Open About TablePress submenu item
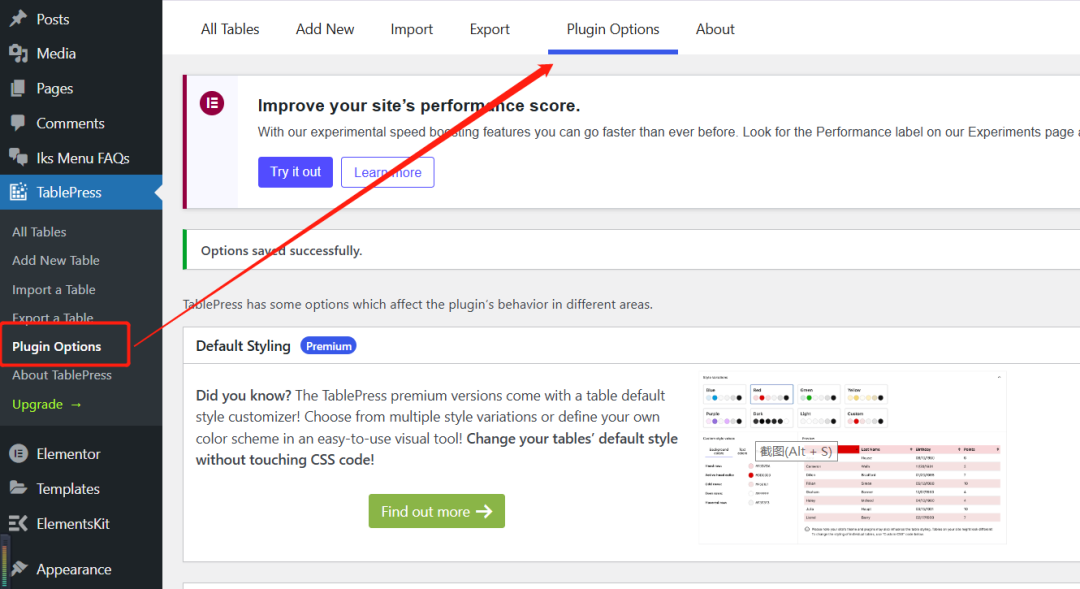The image size is (1080, 589). pos(62,375)
